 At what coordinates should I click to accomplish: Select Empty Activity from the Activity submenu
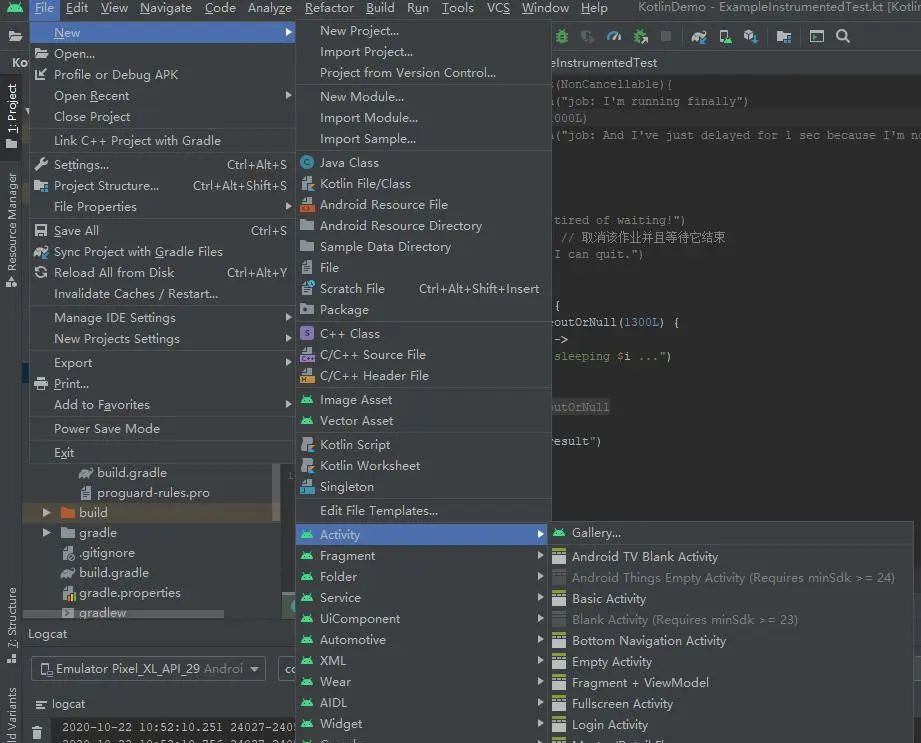click(611, 662)
